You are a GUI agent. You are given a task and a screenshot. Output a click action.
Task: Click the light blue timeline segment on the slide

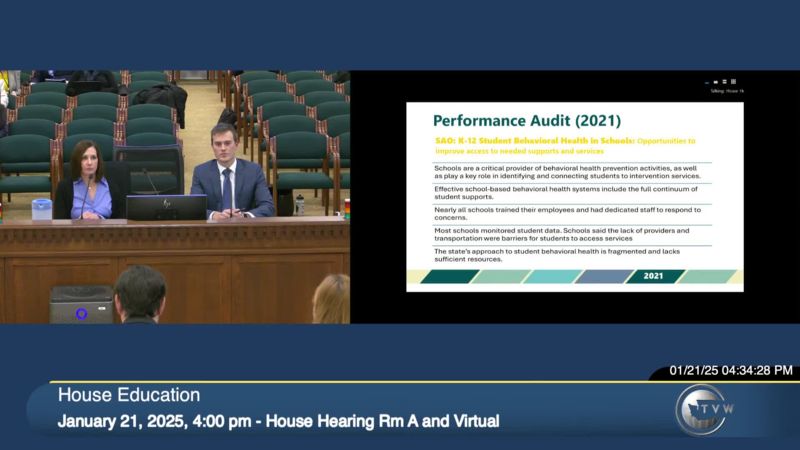point(550,276)
